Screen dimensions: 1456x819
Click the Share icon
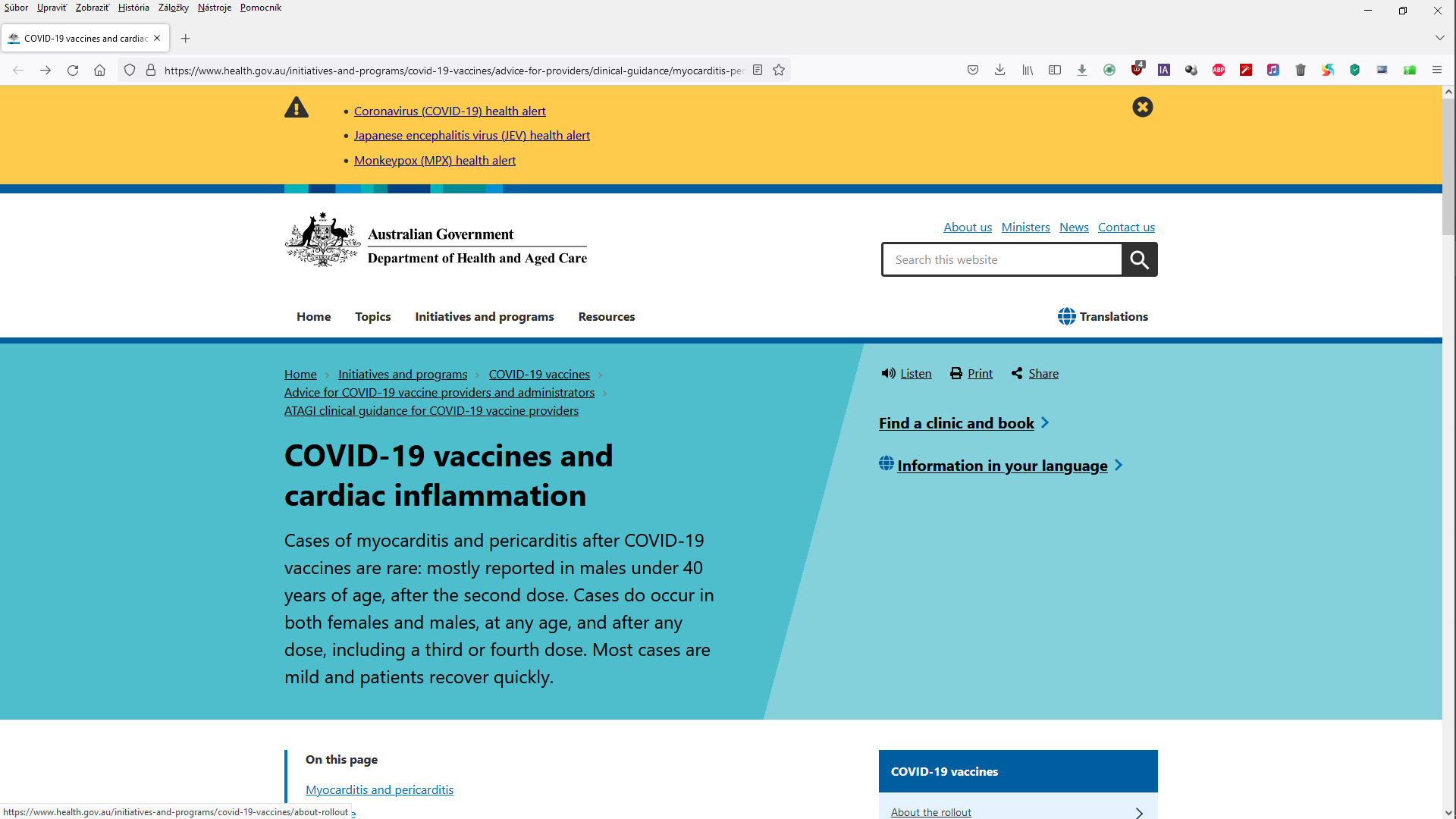click(1017, 373)
